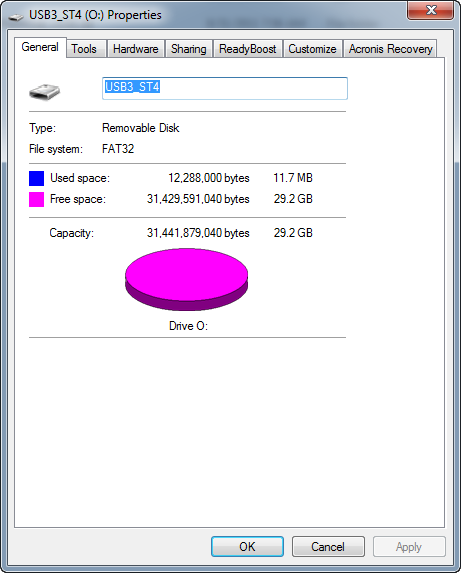Select the Sharing tab
Screen dimensions: 461x573
point(189,49)
